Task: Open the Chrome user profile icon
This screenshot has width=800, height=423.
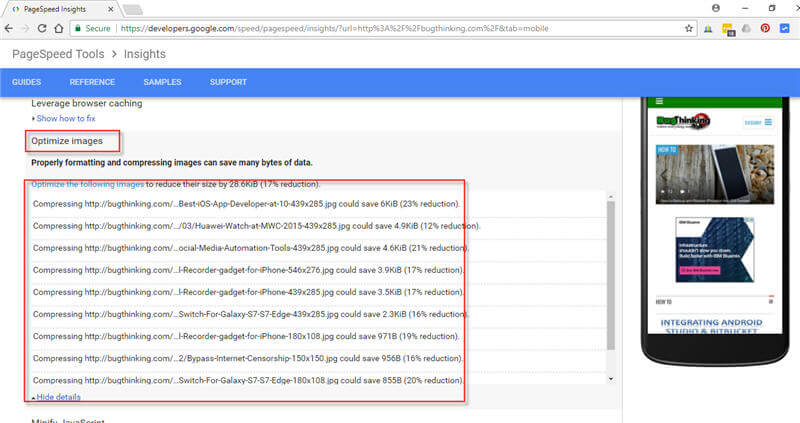Action: click(716, 8)
